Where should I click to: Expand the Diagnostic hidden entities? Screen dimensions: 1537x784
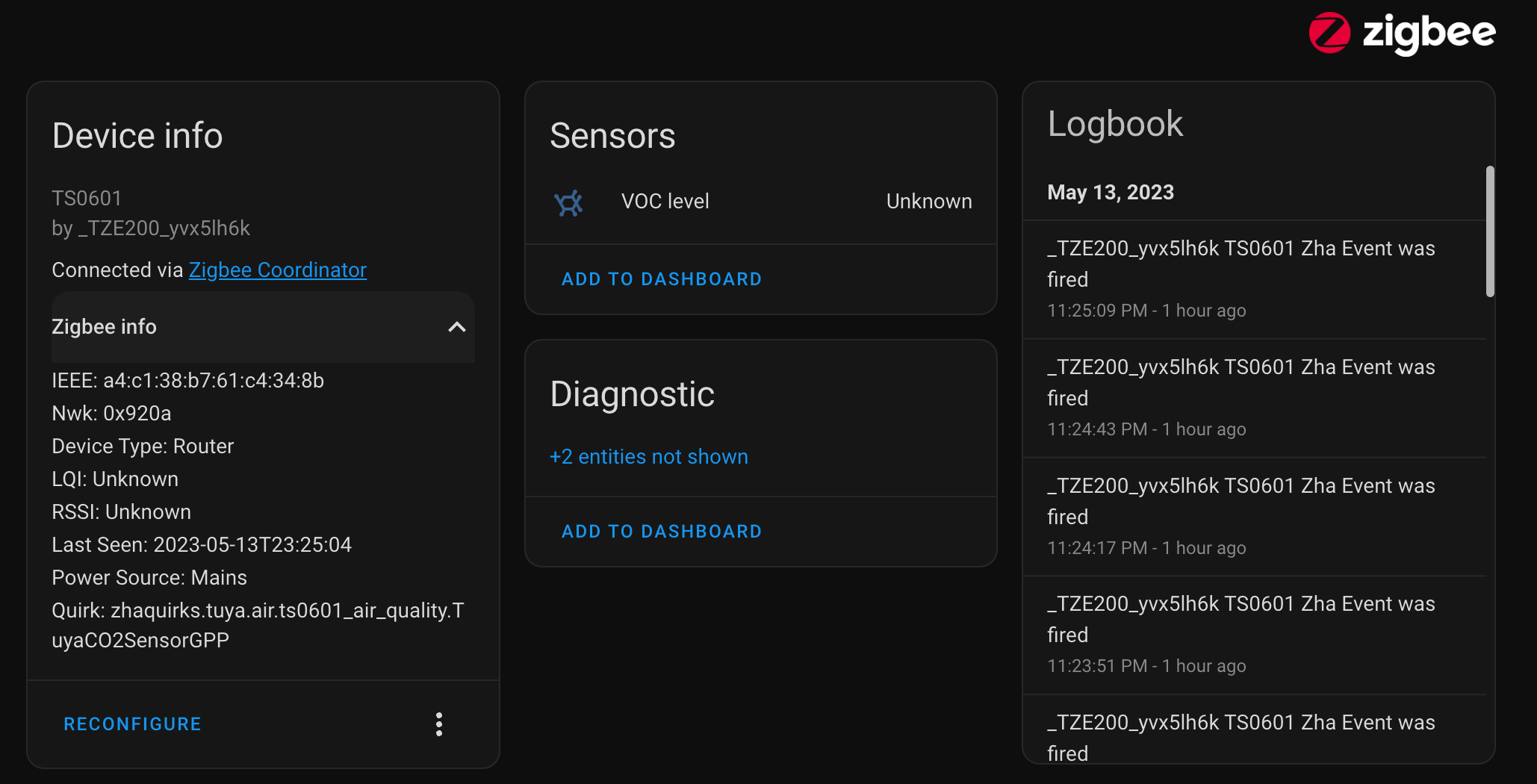pos(648,456)
